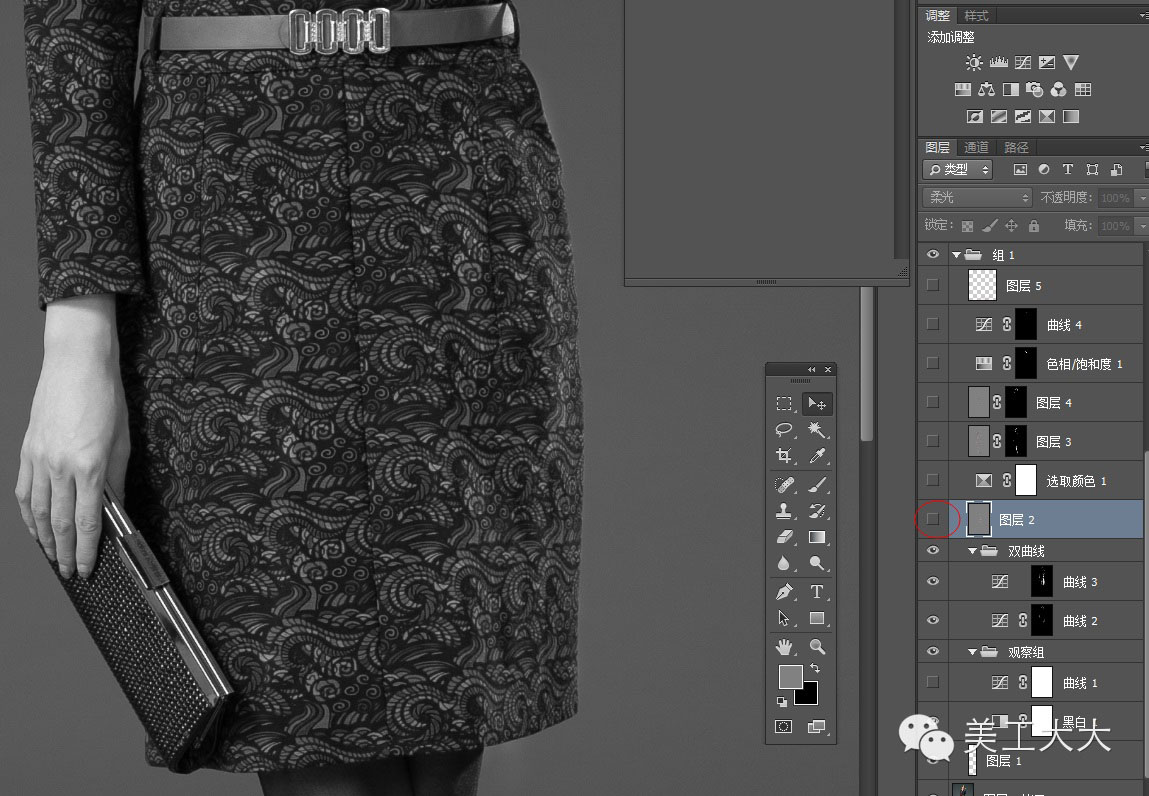The image size is (1149, 796).
Task: Collapse the 观察组 group
Action: pyautogui.click(x=972, y=652)
